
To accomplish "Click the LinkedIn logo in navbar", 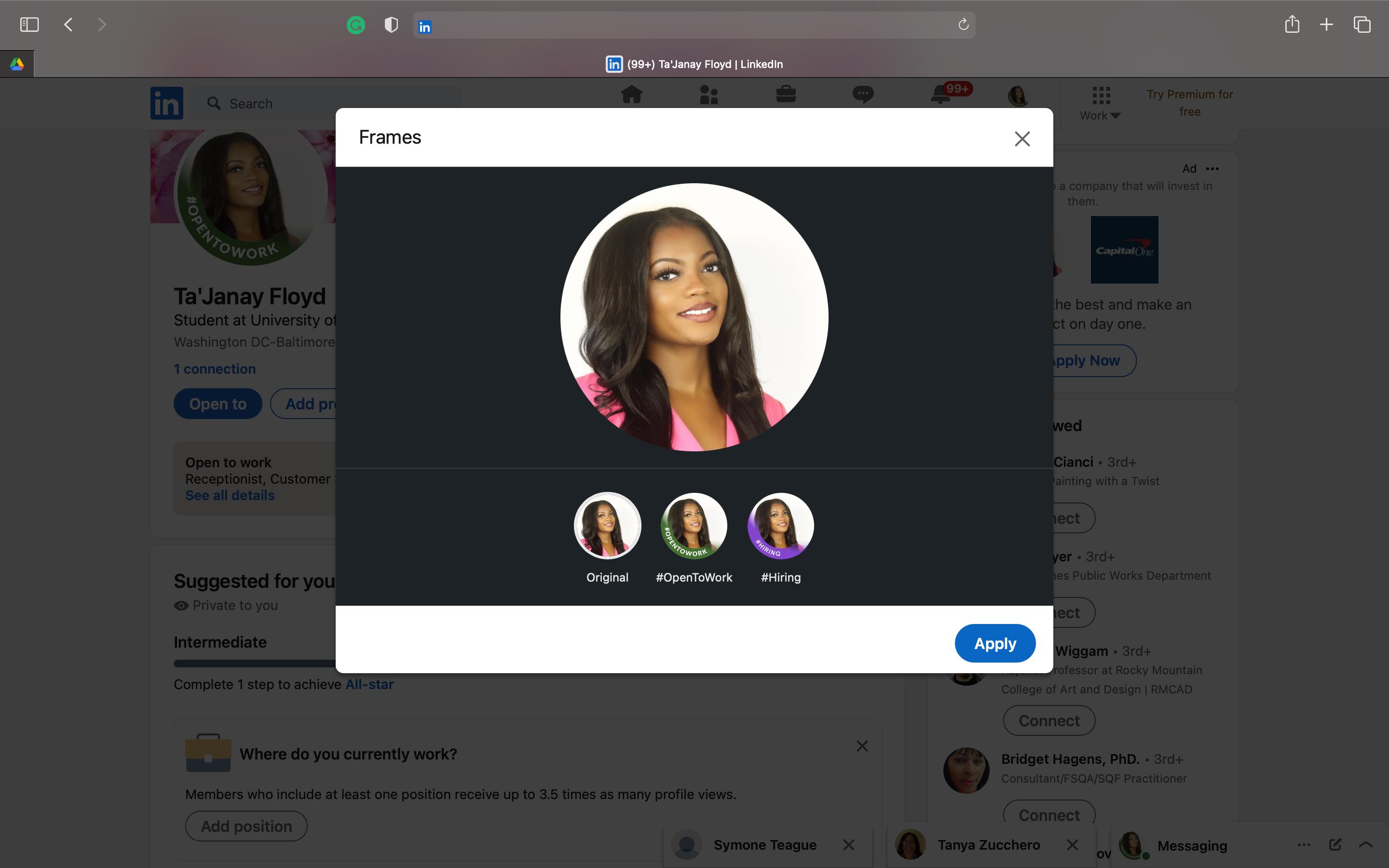I will [166, 103].
